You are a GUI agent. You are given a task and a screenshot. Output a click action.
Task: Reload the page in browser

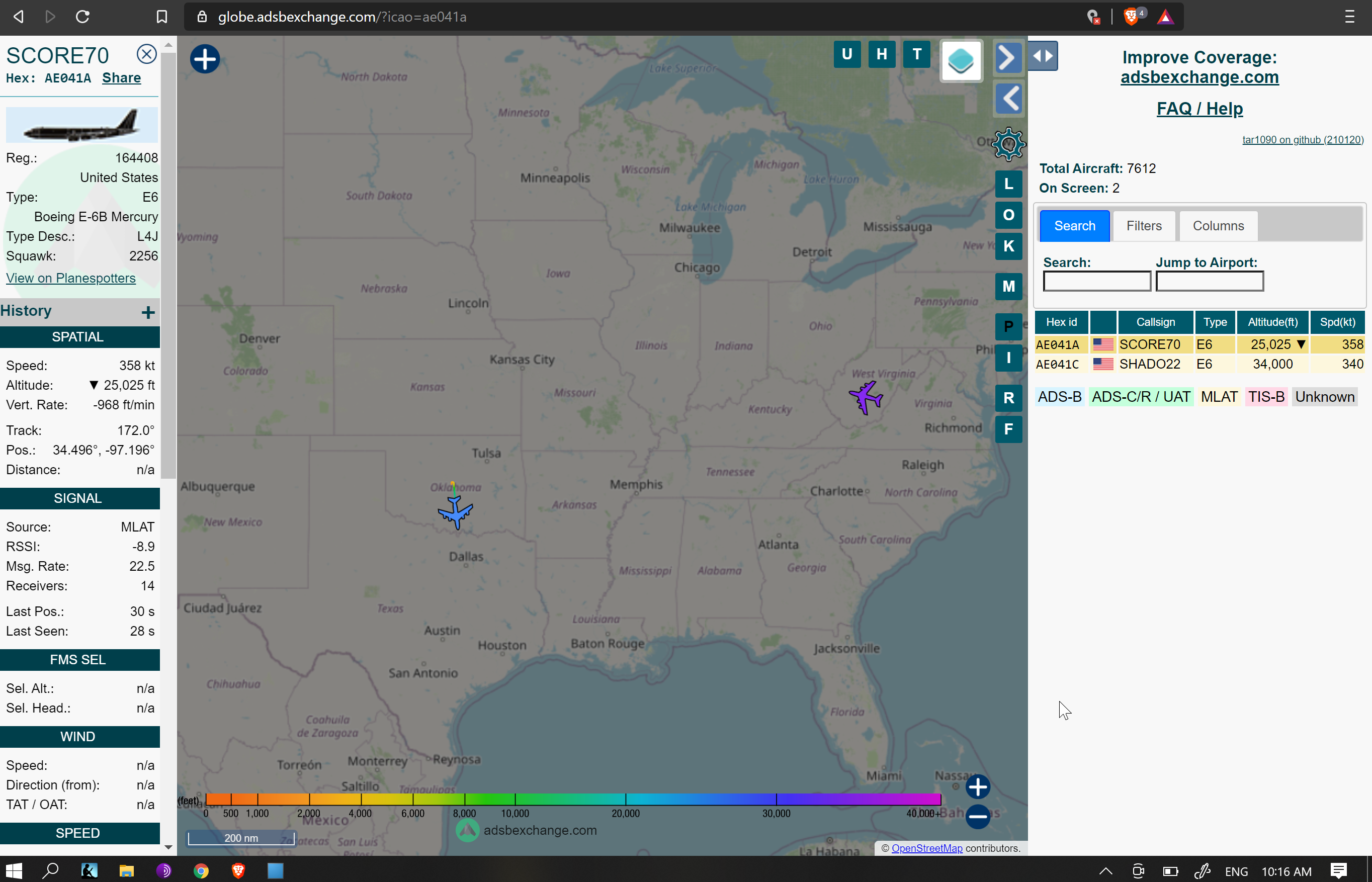tap(82, 17)
